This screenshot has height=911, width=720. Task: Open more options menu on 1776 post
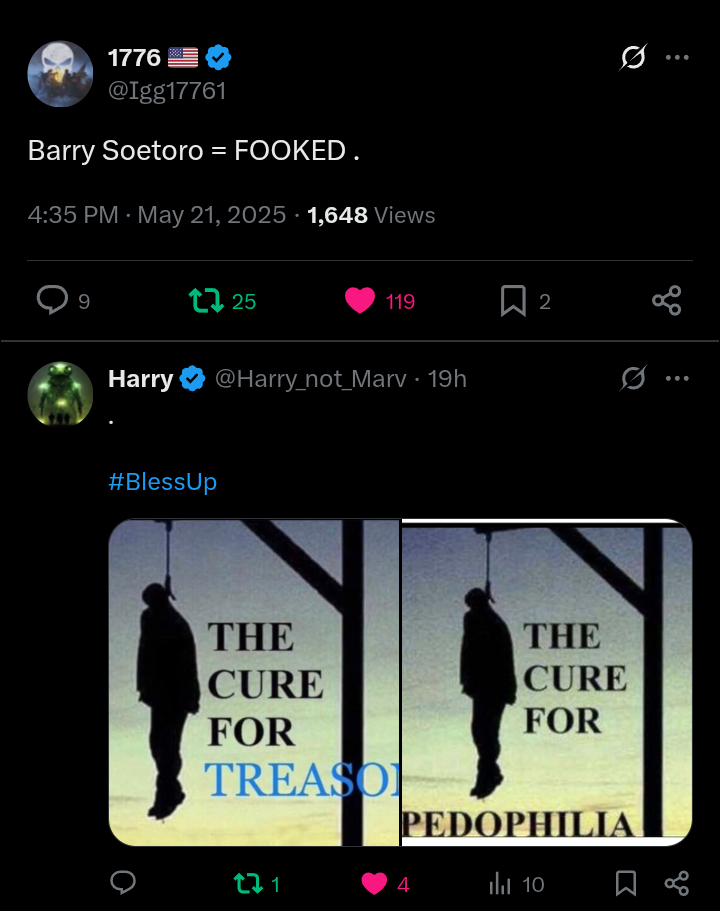tap(677, 58)
